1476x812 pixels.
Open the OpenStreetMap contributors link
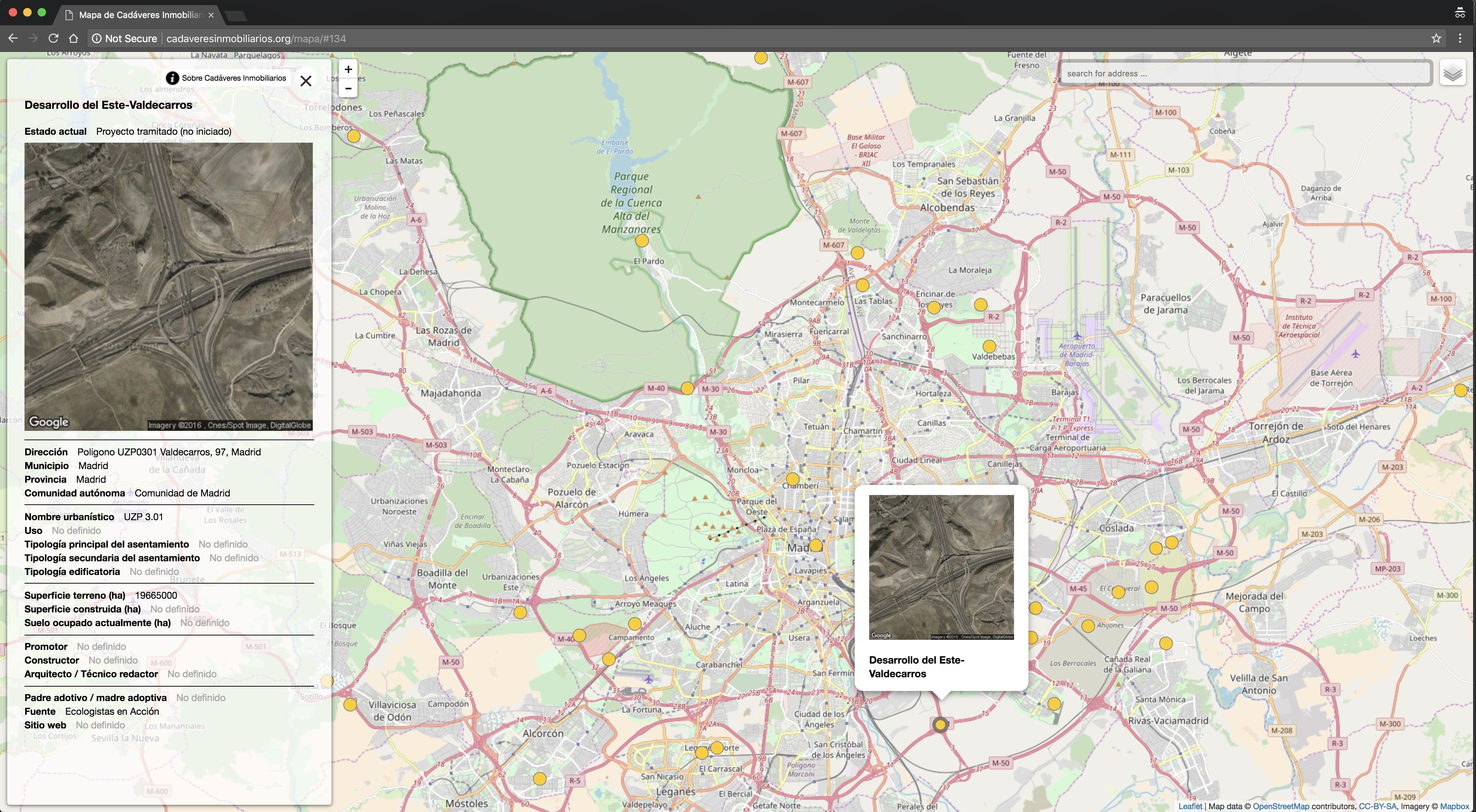point(1281,806)
